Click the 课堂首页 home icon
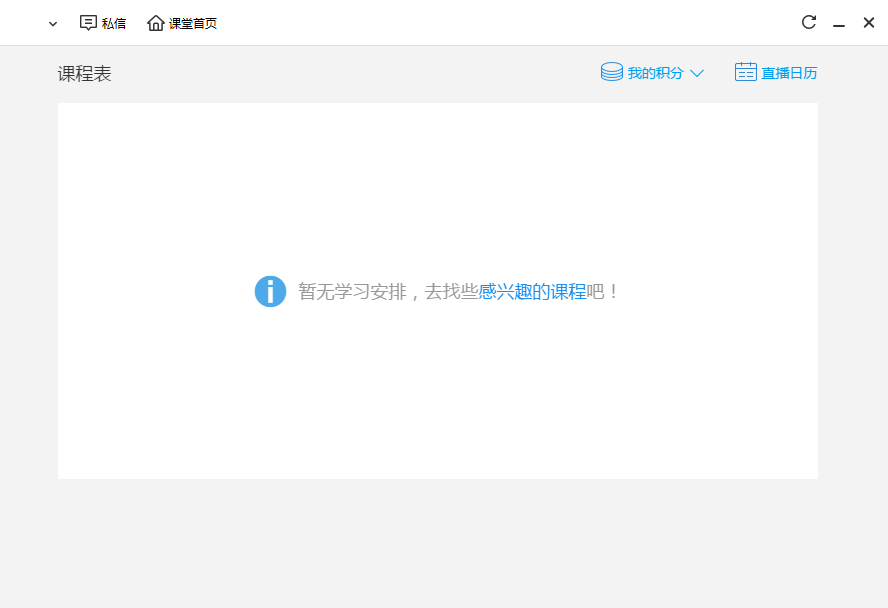Viewport: 888px width, 608px height. tap(155, 22)
